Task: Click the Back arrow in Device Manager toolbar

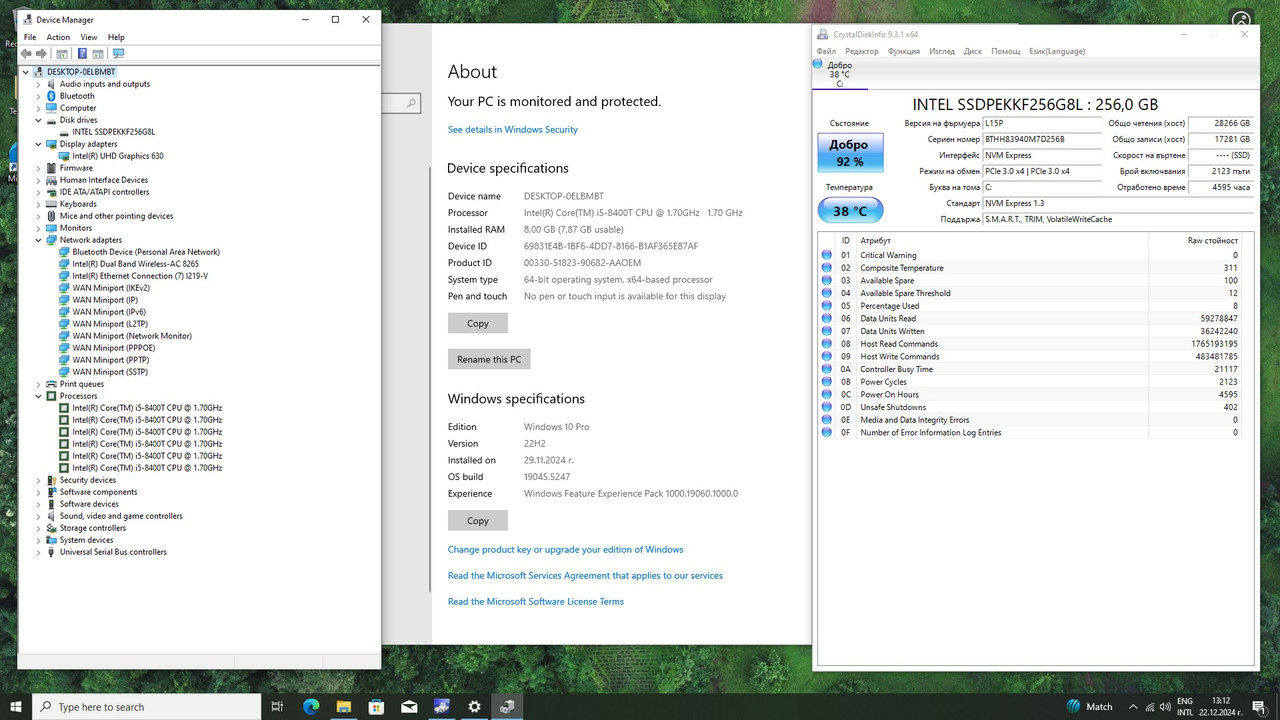Action: coord(26,53)
